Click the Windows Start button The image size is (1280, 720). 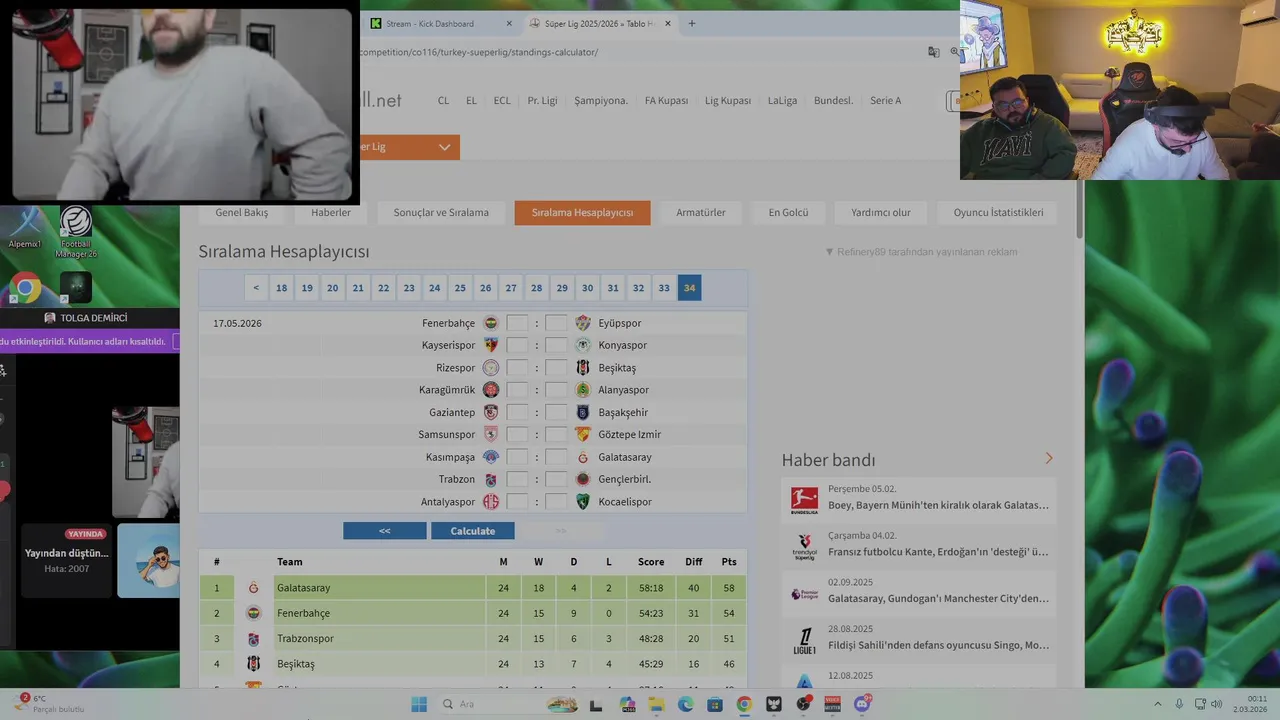[x=419, y=704]
